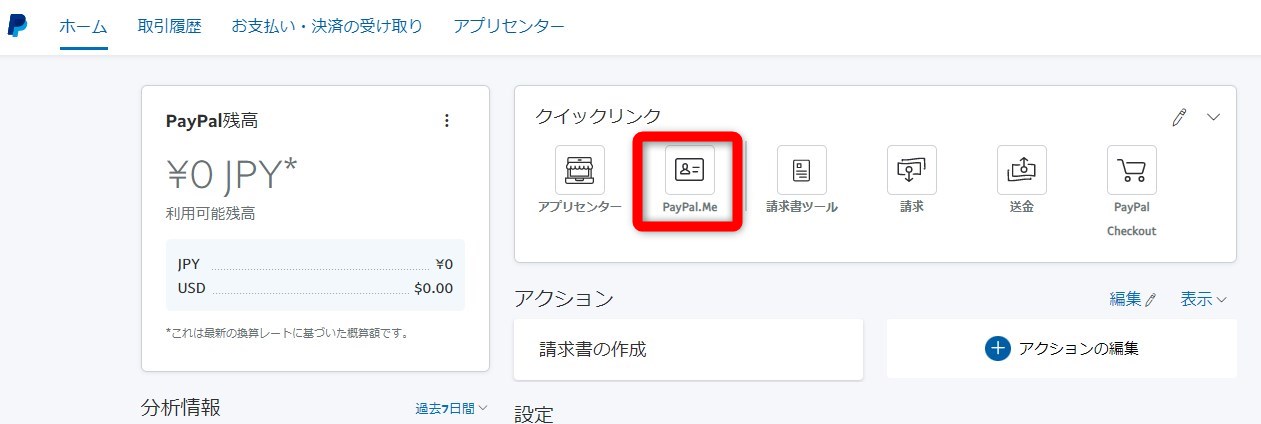Click the ¥0 JPY* balance amount
Viewport: 1261px width, 424px height.
[232, 175]
